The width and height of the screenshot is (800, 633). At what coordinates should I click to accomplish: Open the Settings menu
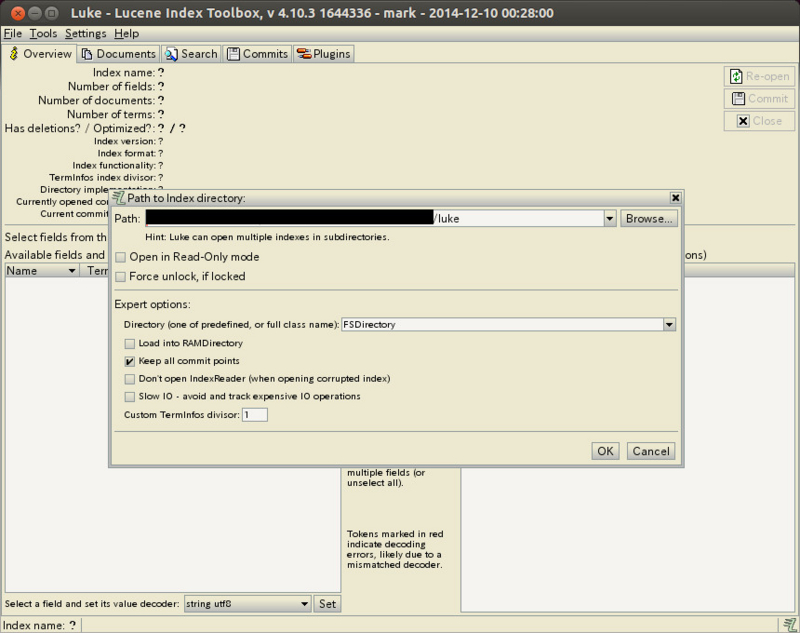(85, 34)
